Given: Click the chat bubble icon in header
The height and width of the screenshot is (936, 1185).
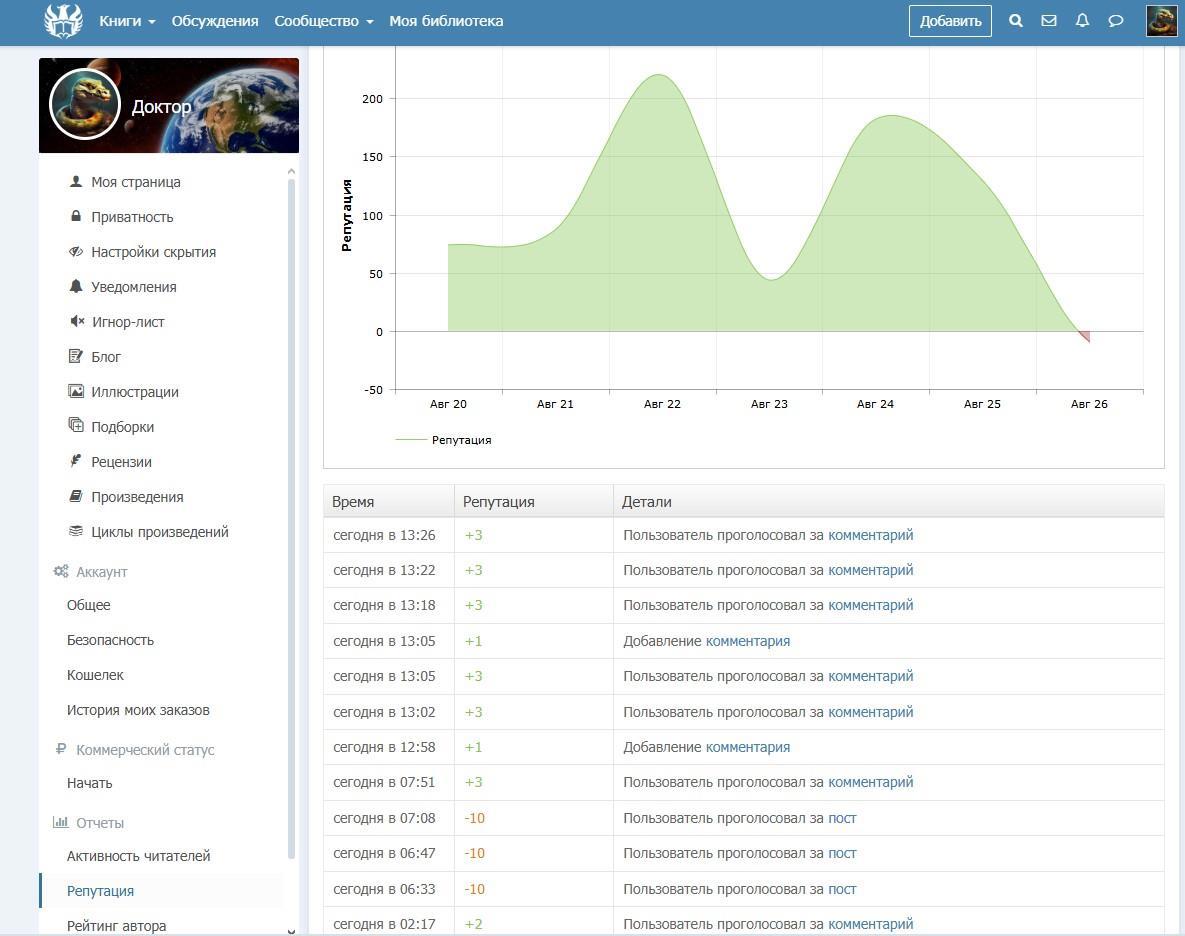Looking at the screenshot, I should point(1116,21).
